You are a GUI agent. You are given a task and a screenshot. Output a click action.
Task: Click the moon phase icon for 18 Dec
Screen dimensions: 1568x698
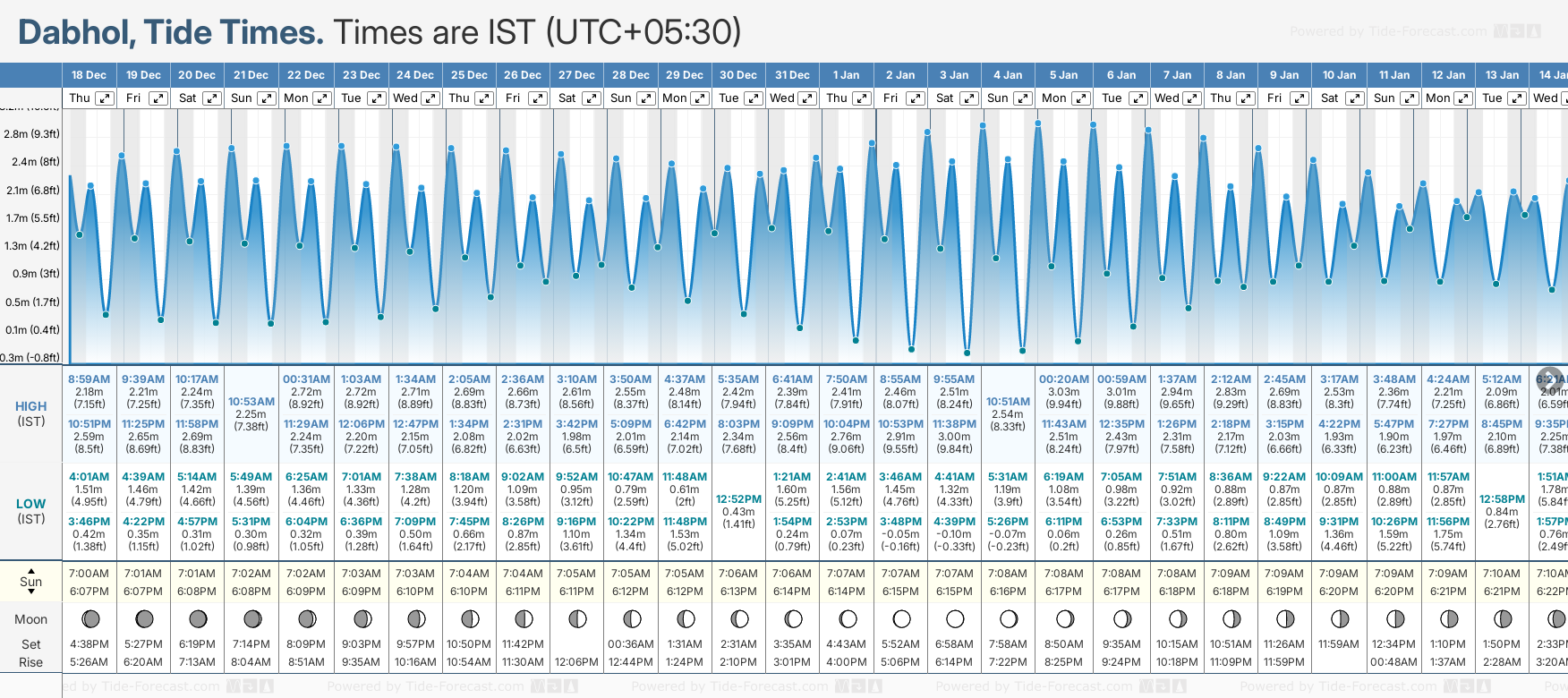89,618
